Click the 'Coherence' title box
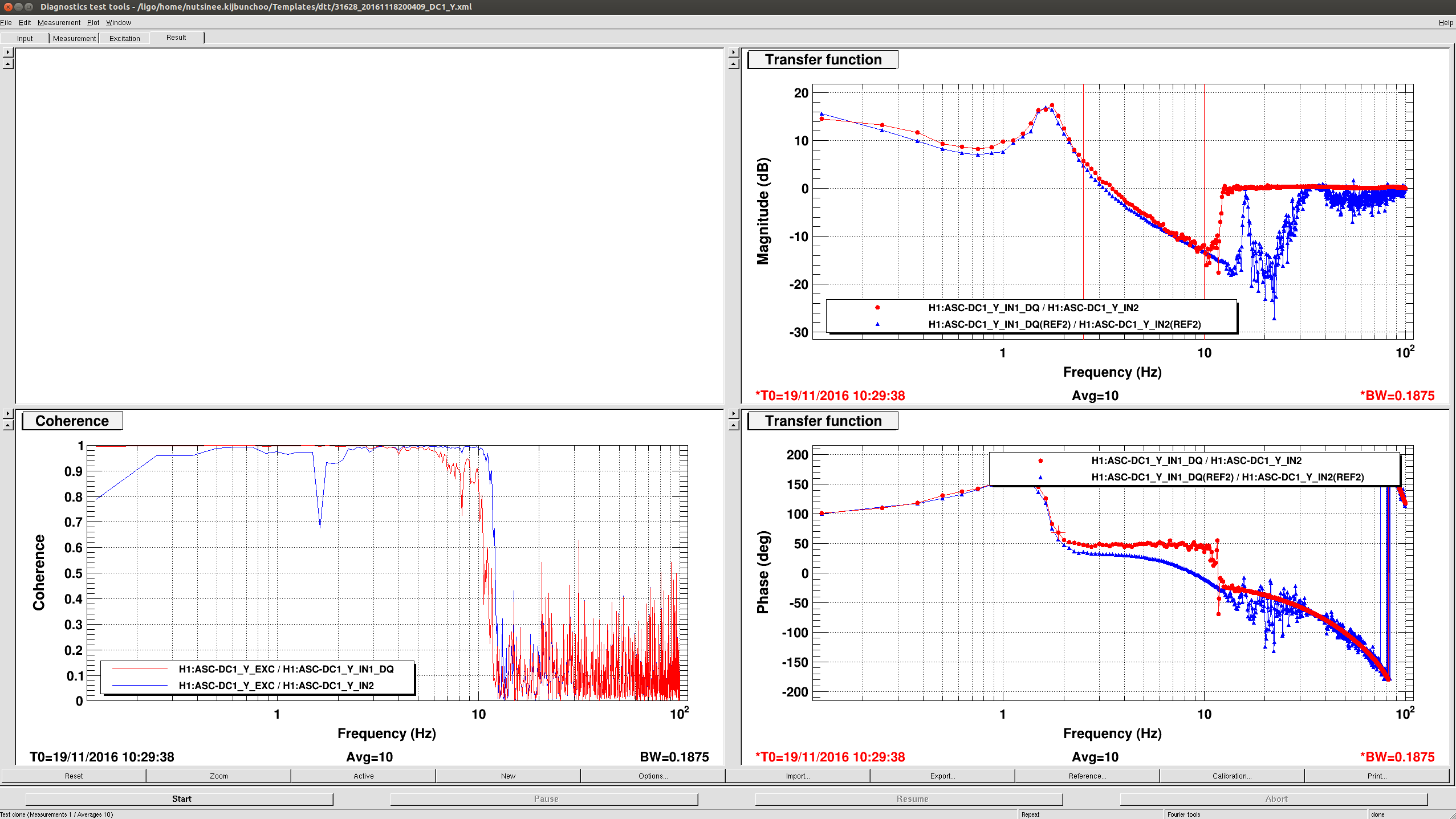The width and height of the screenshot is (1456, 819). point(72,421)
